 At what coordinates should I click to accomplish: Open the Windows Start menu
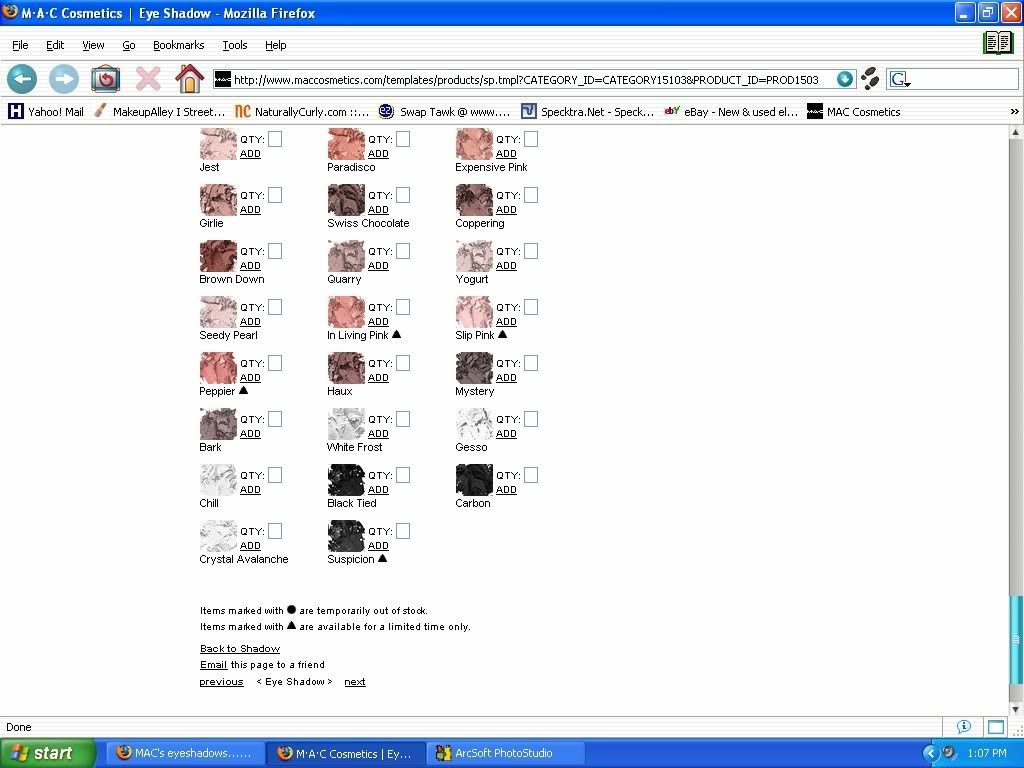coord(47,753)
